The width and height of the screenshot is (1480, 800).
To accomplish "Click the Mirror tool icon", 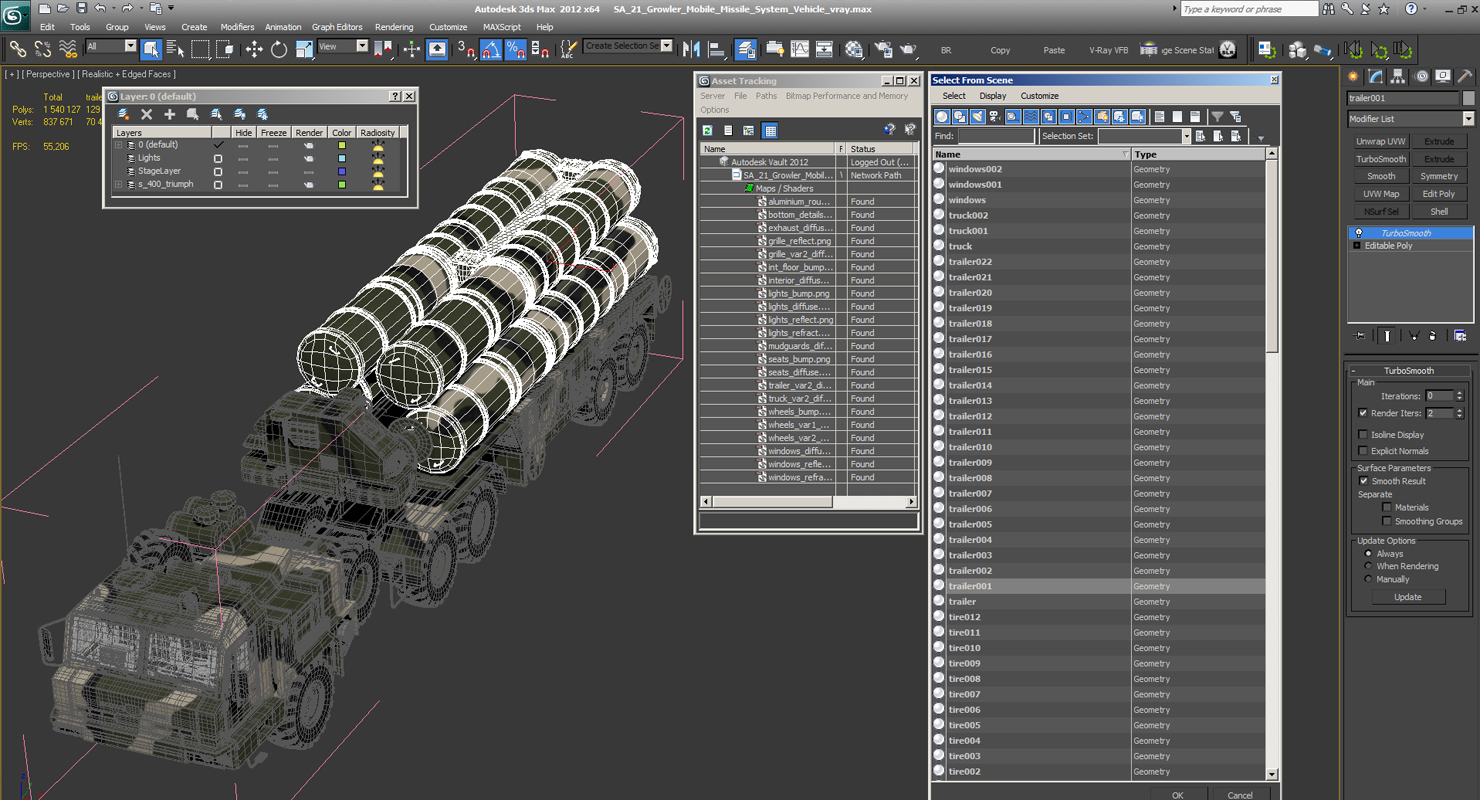I will click(691, 48).
